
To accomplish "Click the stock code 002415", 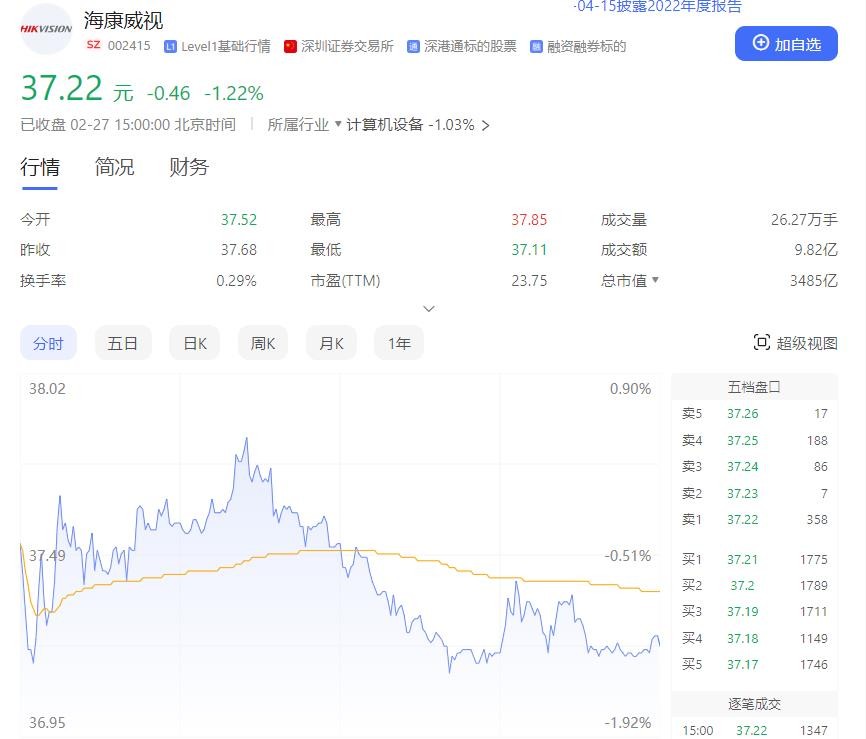I will pyautogui.click(x=129, y=46).
